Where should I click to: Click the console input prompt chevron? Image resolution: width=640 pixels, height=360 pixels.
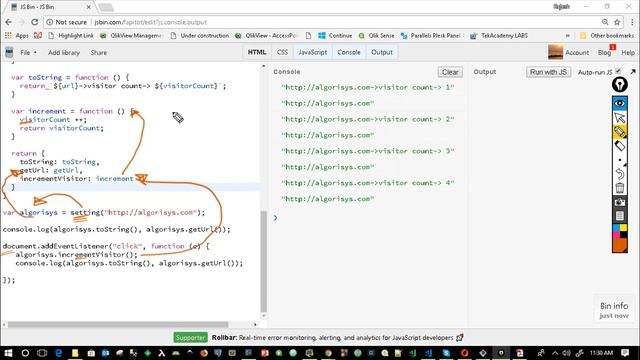click(276, 218)
